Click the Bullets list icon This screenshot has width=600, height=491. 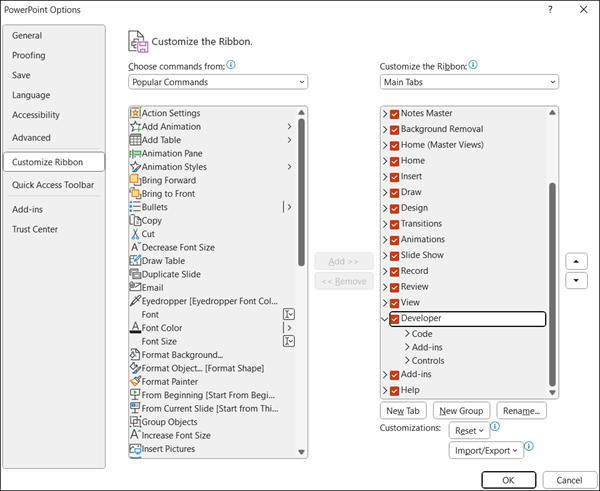(x=135, y=207)
